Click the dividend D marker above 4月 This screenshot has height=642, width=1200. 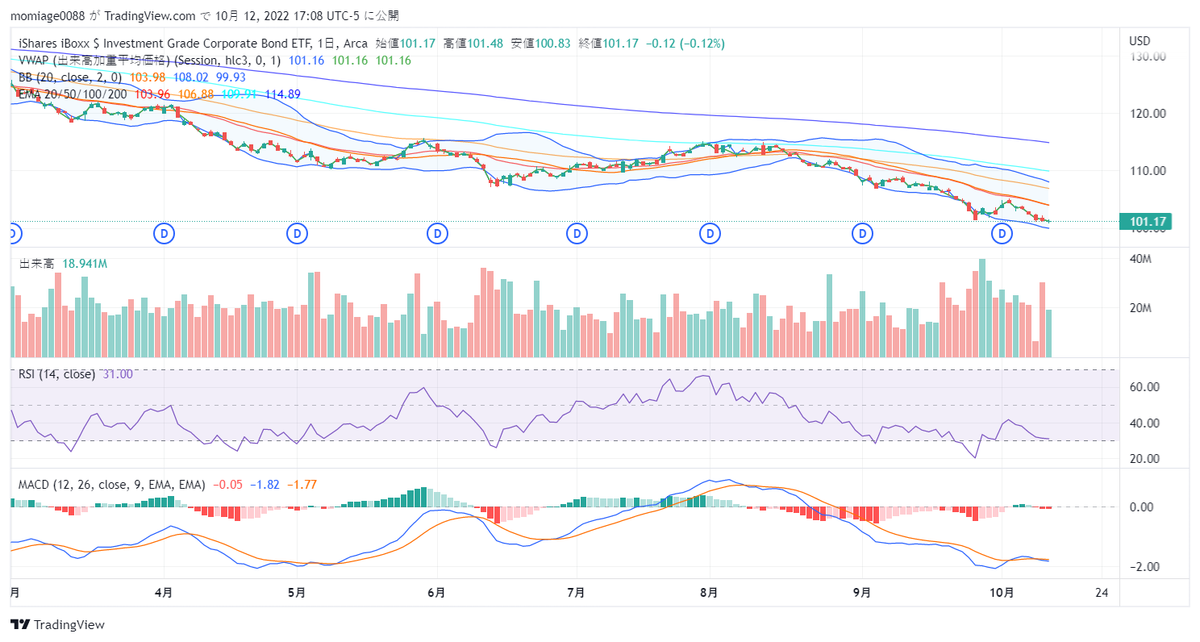(165, 233)
